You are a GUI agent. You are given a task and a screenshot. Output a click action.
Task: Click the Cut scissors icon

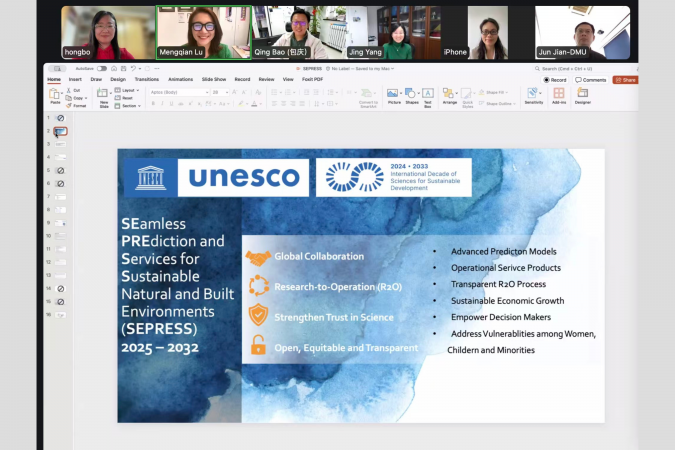pos(68,90)
